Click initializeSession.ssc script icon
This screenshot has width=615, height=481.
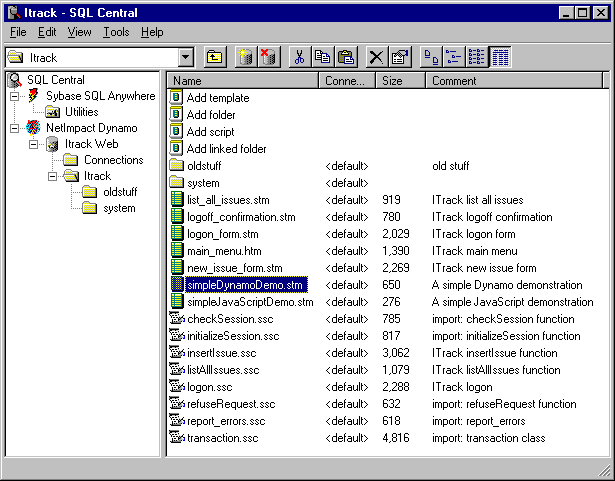coord(177,335)
